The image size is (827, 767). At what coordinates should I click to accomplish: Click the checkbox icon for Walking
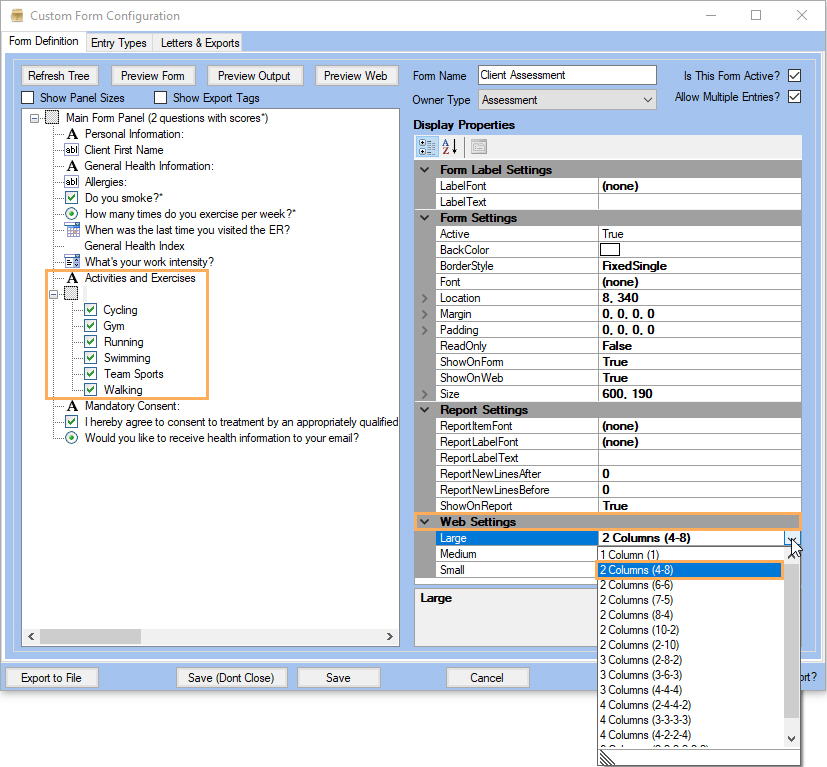point(91,390)
